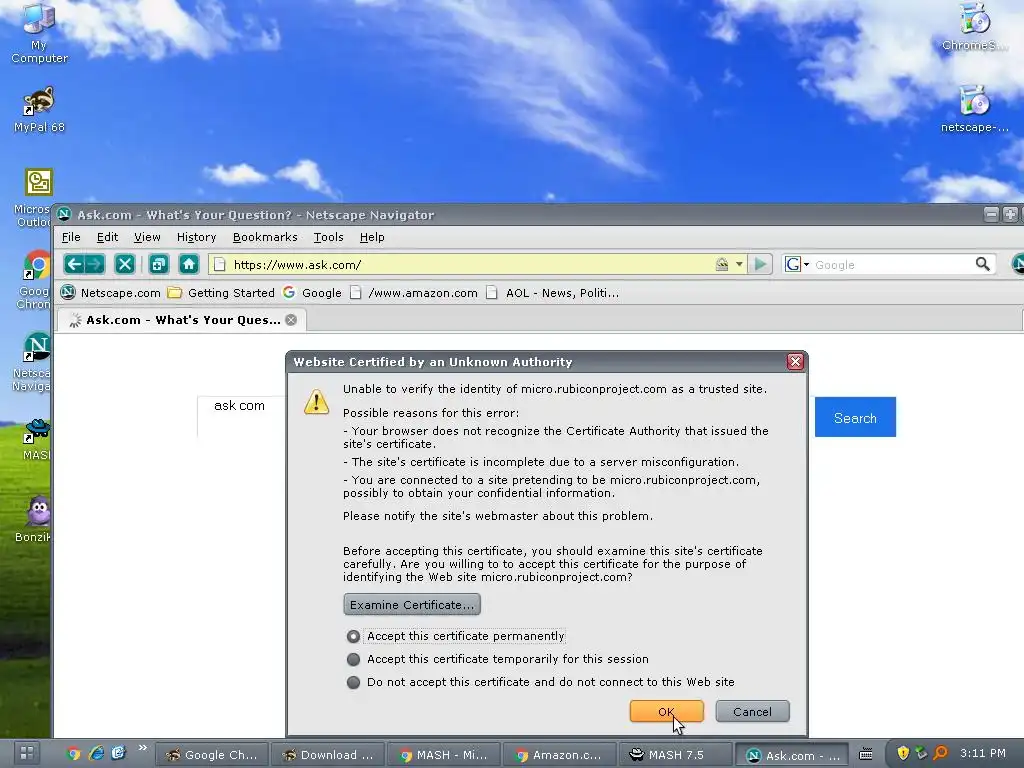The width and height of the screenshot is (1024, 768).
Task: Click the keyboard icon on the taskbar
Action: [865, 754]
